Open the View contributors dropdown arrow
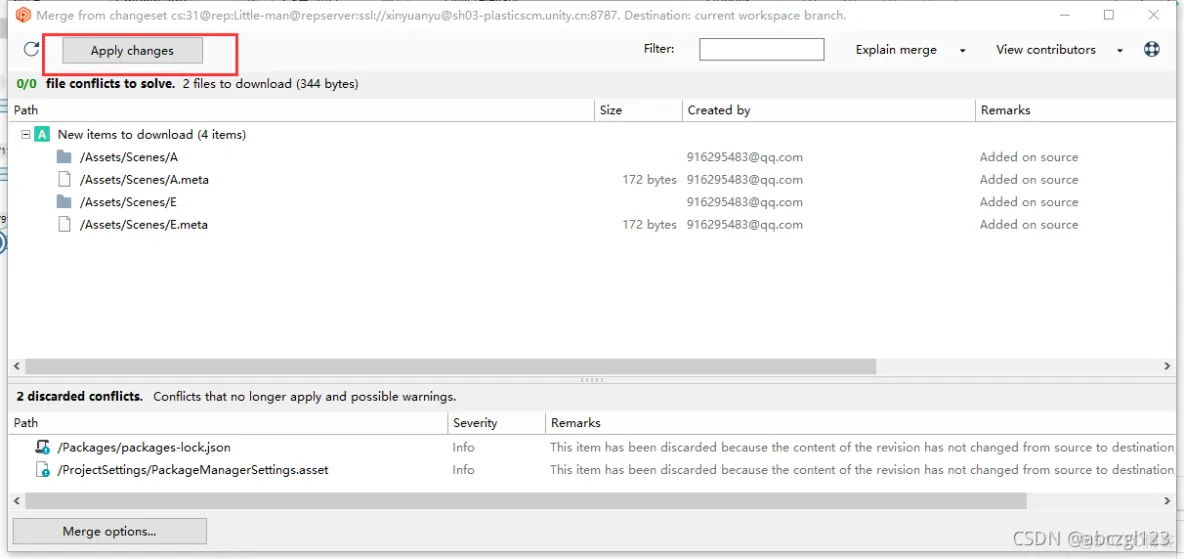Screen dimensions: 1184x559 pos(1120,51)
